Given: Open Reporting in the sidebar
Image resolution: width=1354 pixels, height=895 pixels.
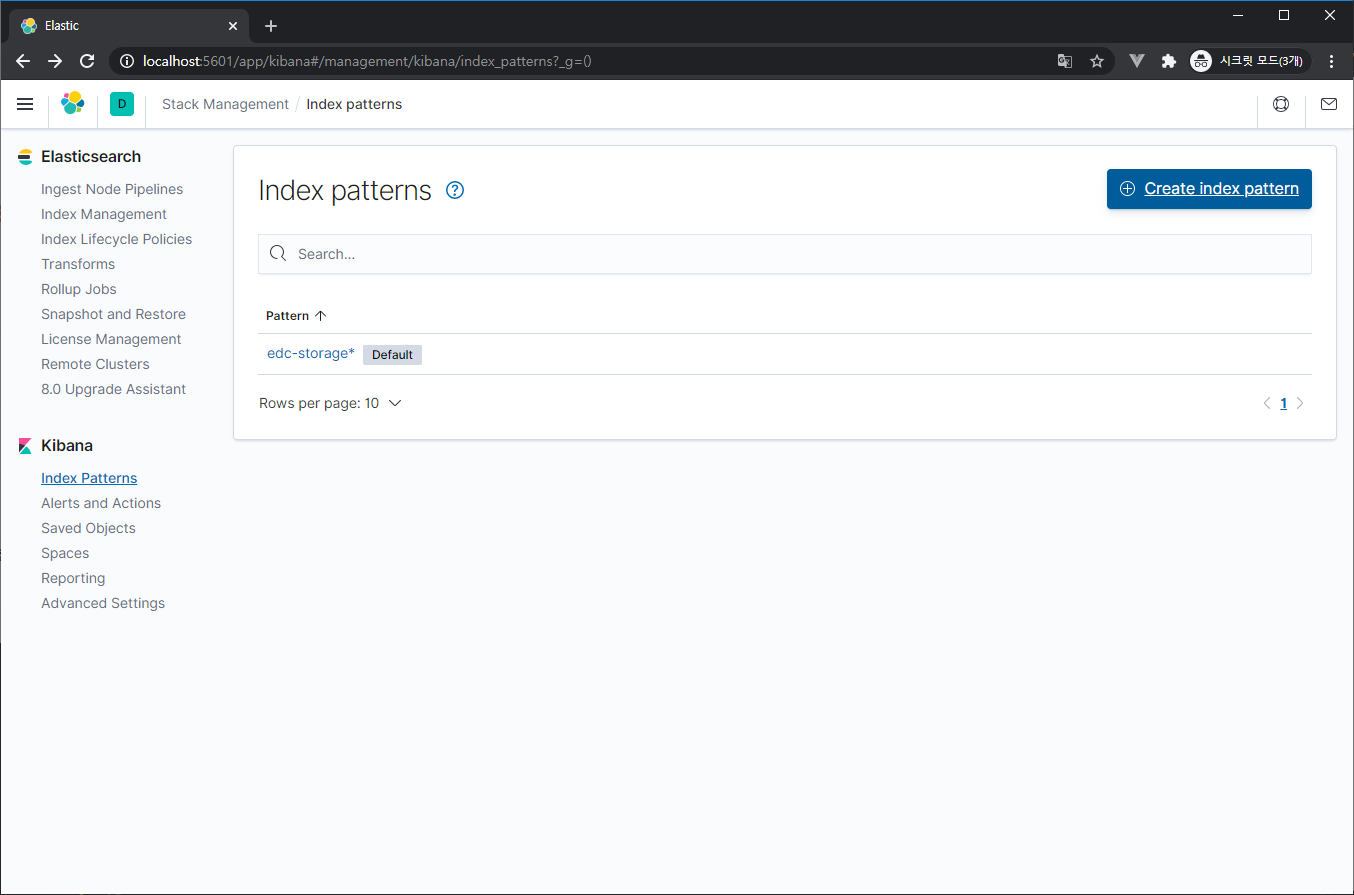Looking at the screenshot, I should pos(73,578).
